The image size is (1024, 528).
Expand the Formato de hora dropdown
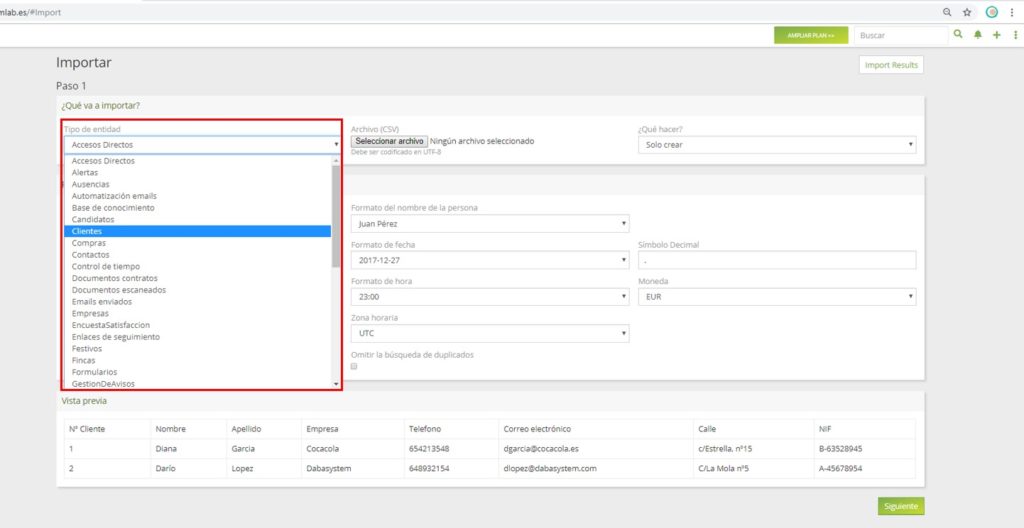(490, 297)
